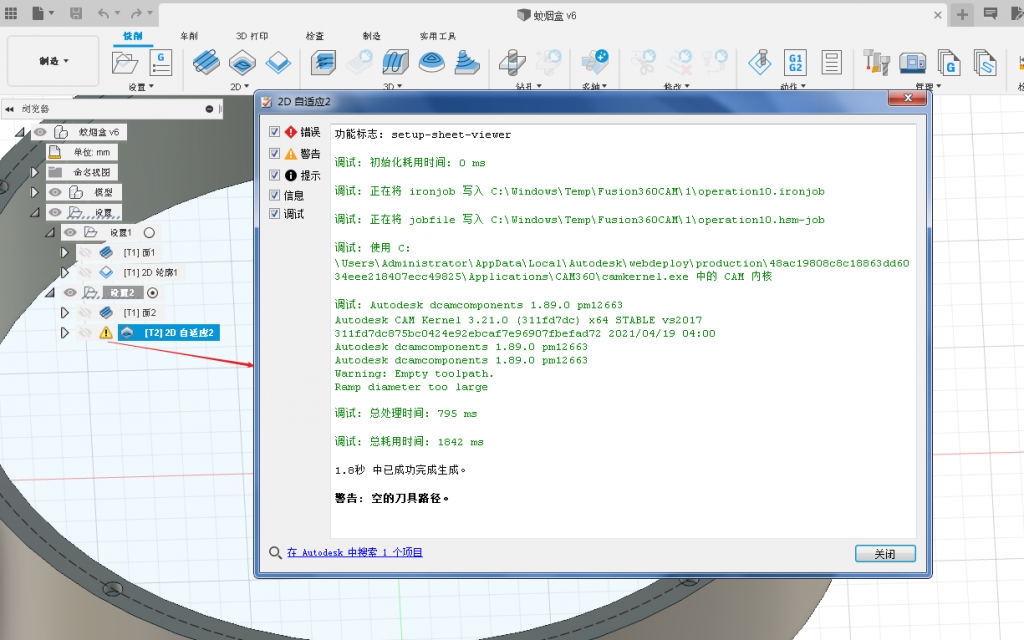Click the Setup Sheet icon
Screen dimensions: 1024x640
831,63
